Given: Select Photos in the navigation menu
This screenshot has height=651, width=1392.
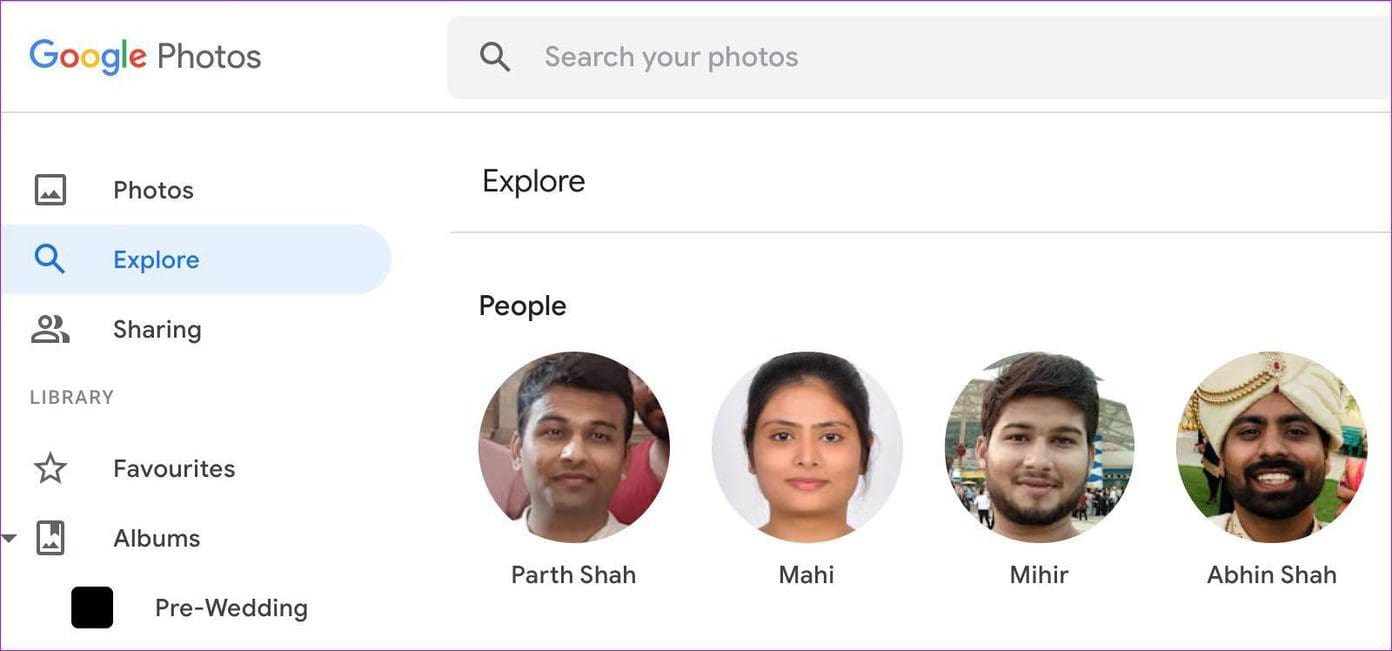Looking at the screenshot, I should 153,189.
